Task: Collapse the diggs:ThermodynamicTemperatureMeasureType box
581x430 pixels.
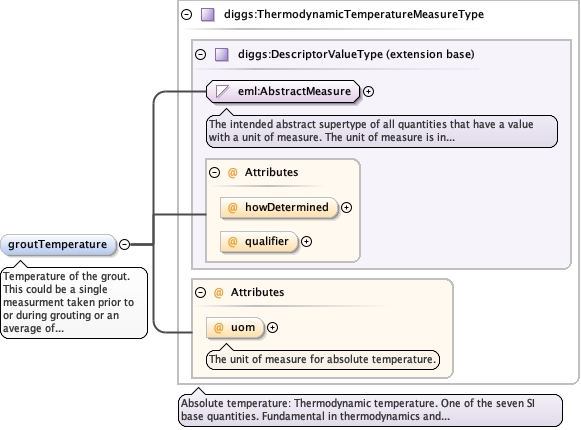Action: click(187, 15)
